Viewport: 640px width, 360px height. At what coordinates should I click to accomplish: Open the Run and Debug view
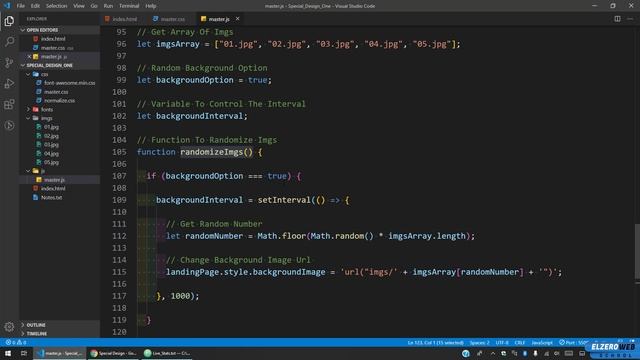pos(9,83)
